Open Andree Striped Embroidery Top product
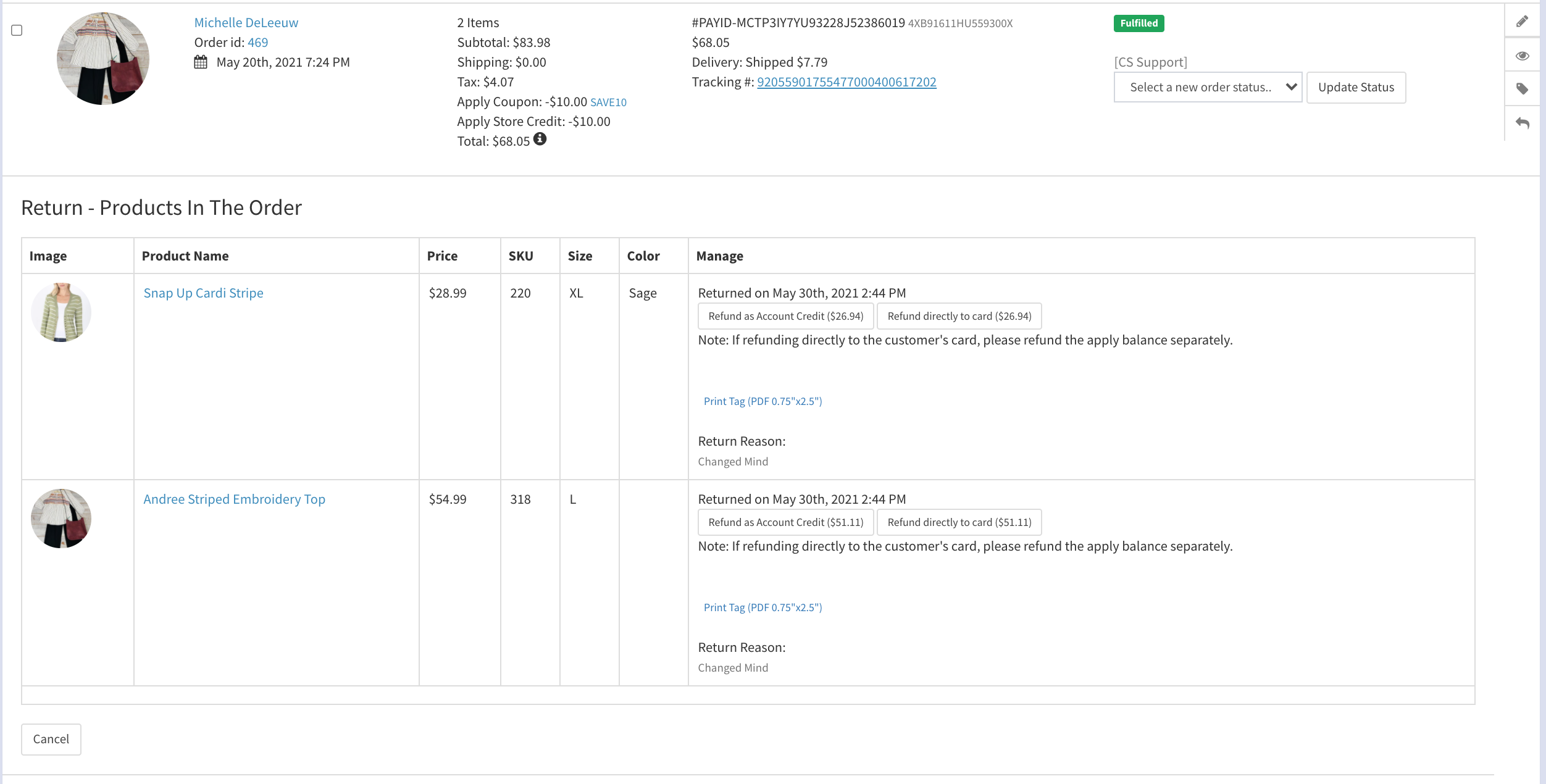 click(x=234, y=499)
